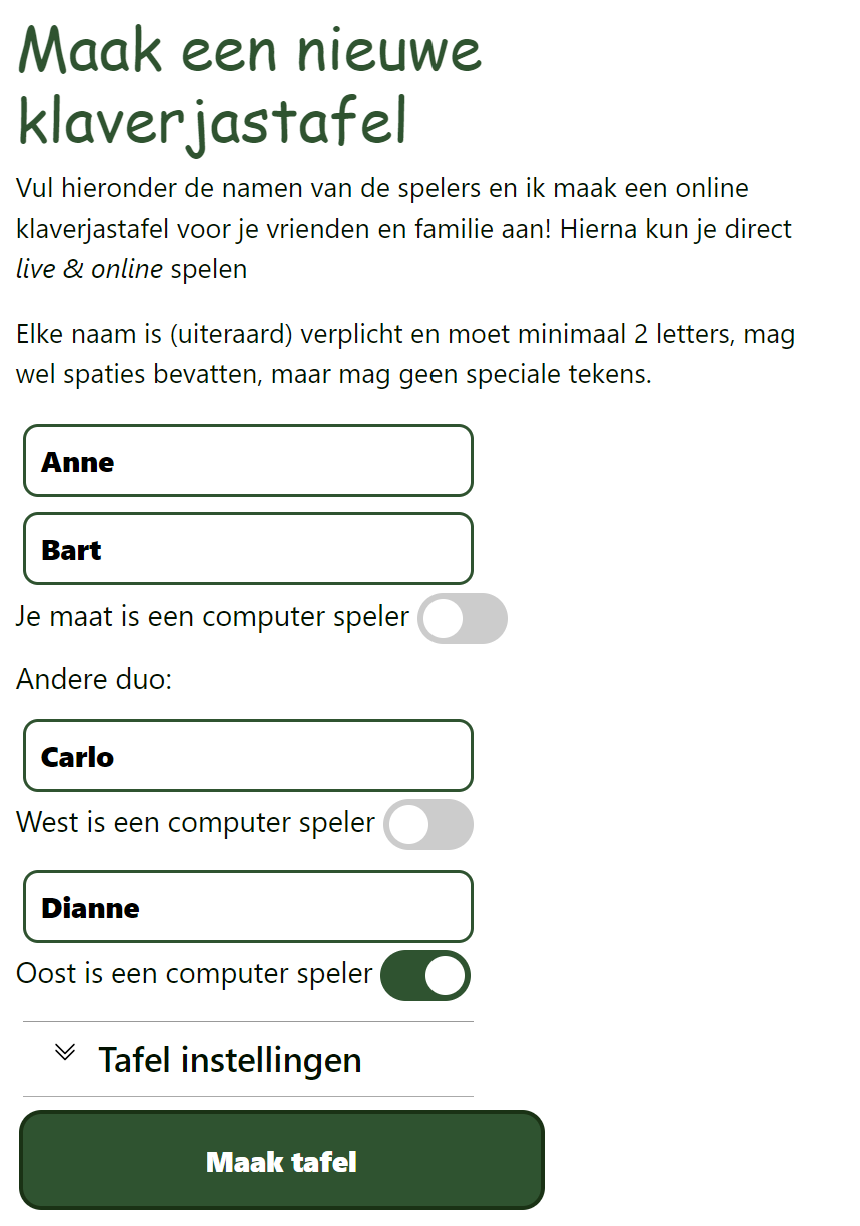Image resolution: width=860 pixels, height=1226 pixels.
Task: Disable the 'Oost is een computer speler' switch
Action: pos(425,975)
